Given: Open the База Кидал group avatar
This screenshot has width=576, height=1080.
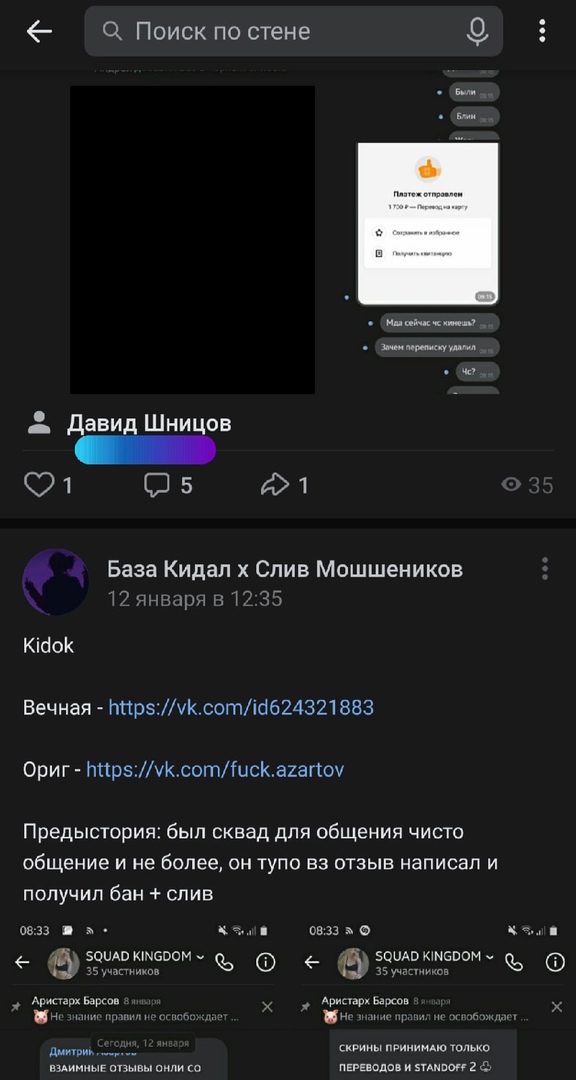Looking at the screenshot, I should pyautogui.click(x=55, y=582).
